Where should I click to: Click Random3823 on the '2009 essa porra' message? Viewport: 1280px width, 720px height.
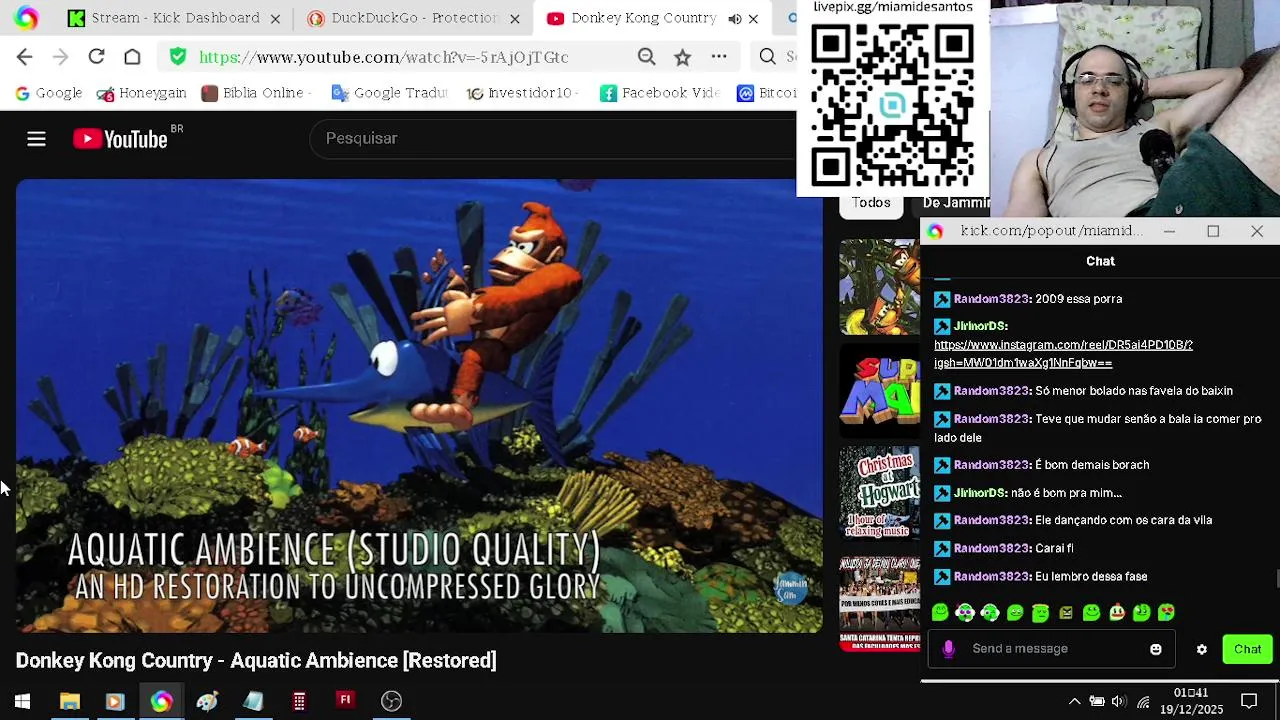(991, 299)
